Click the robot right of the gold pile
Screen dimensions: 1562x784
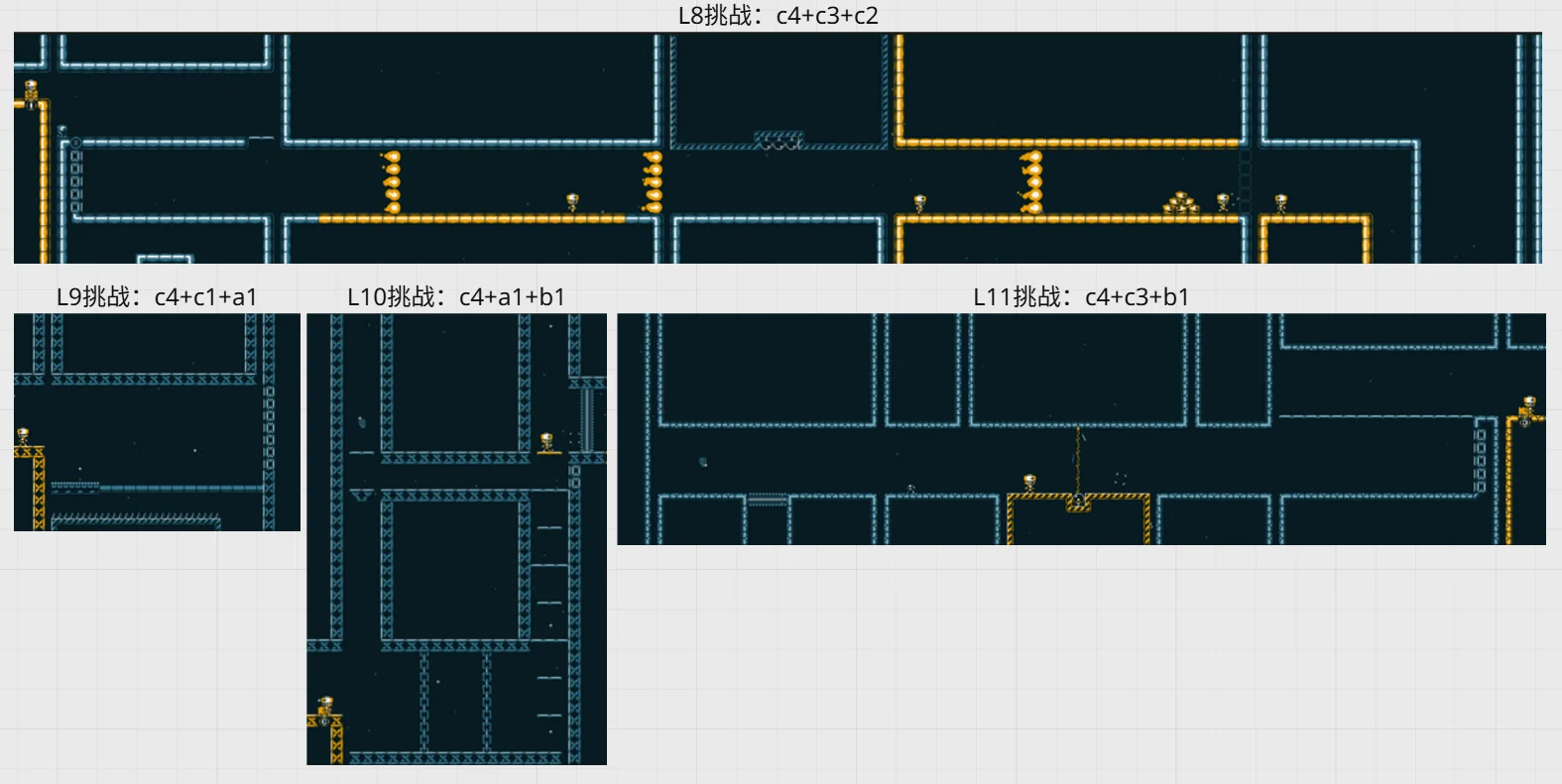coord(1223,203)
